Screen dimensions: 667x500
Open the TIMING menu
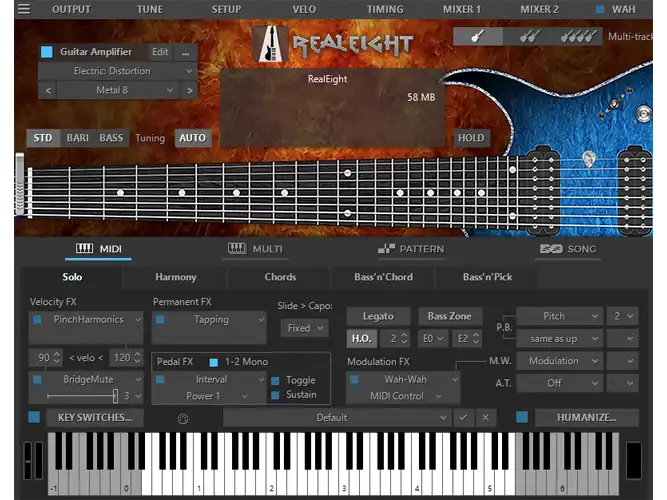pos(385,9)
